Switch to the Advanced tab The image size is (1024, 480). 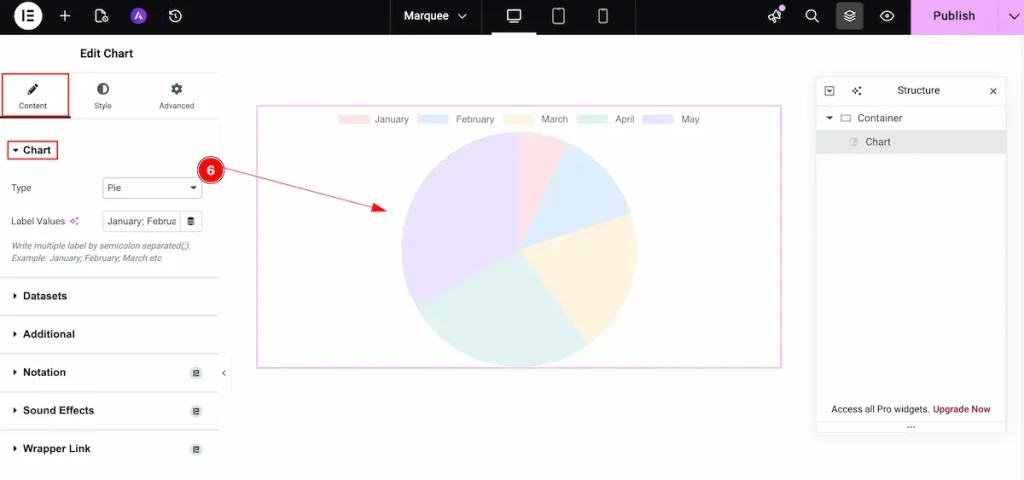click(176, 96)
